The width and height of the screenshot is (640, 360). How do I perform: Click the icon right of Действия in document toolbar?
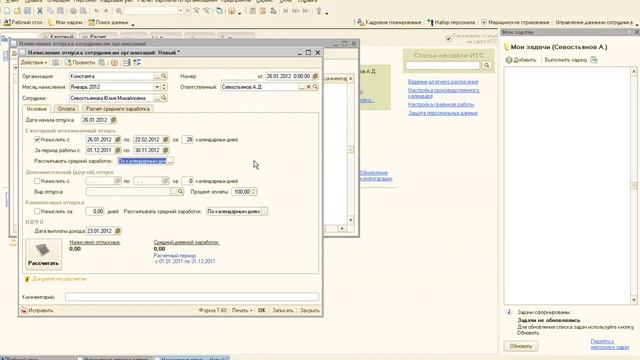56,62
